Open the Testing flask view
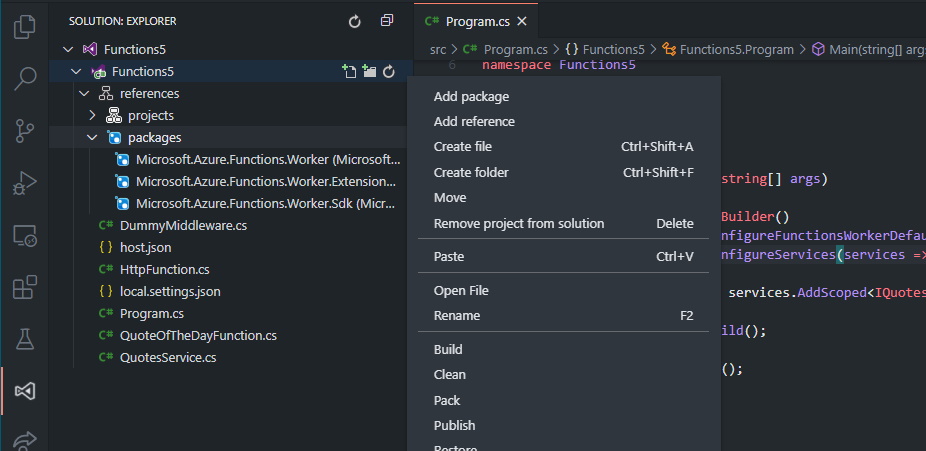This screenshot has height=451, width=926. click(x=24, y=339)
